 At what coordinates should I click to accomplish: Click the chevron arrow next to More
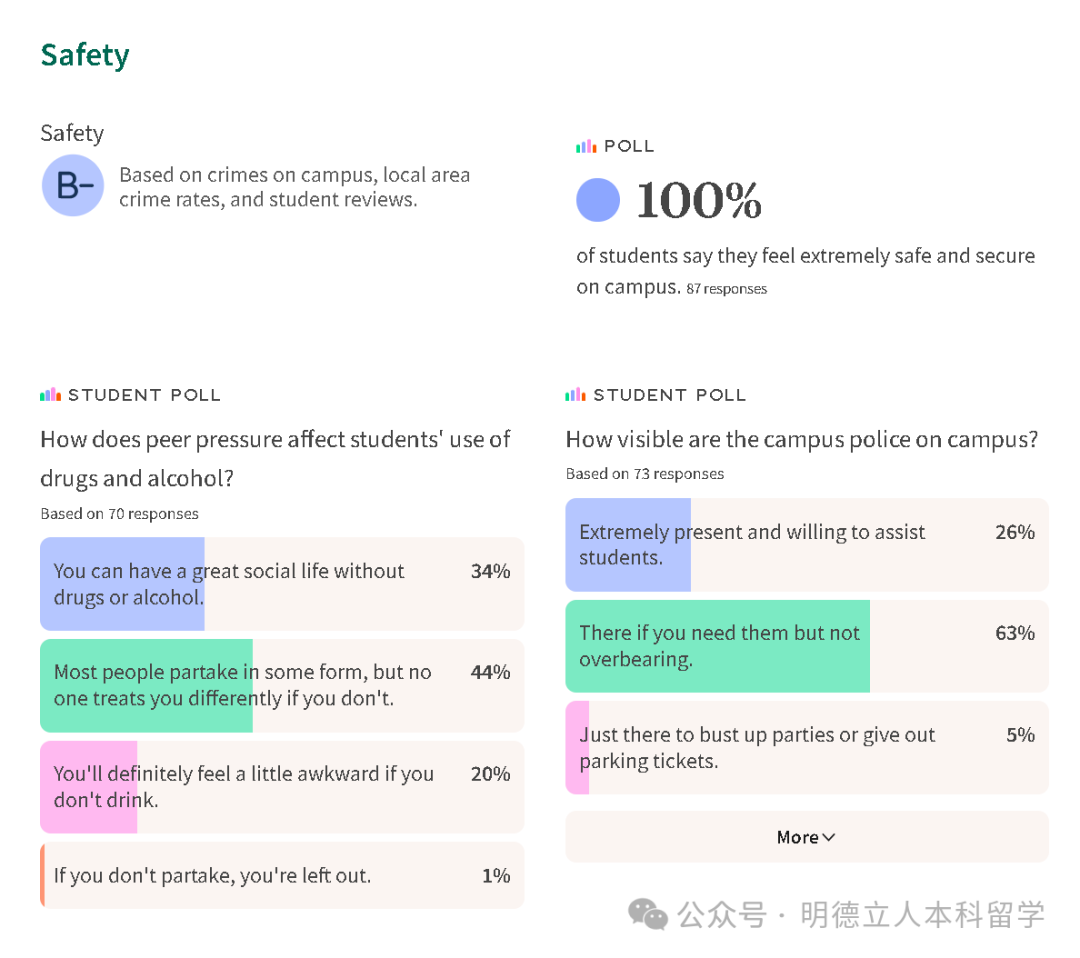pos(828,837)
